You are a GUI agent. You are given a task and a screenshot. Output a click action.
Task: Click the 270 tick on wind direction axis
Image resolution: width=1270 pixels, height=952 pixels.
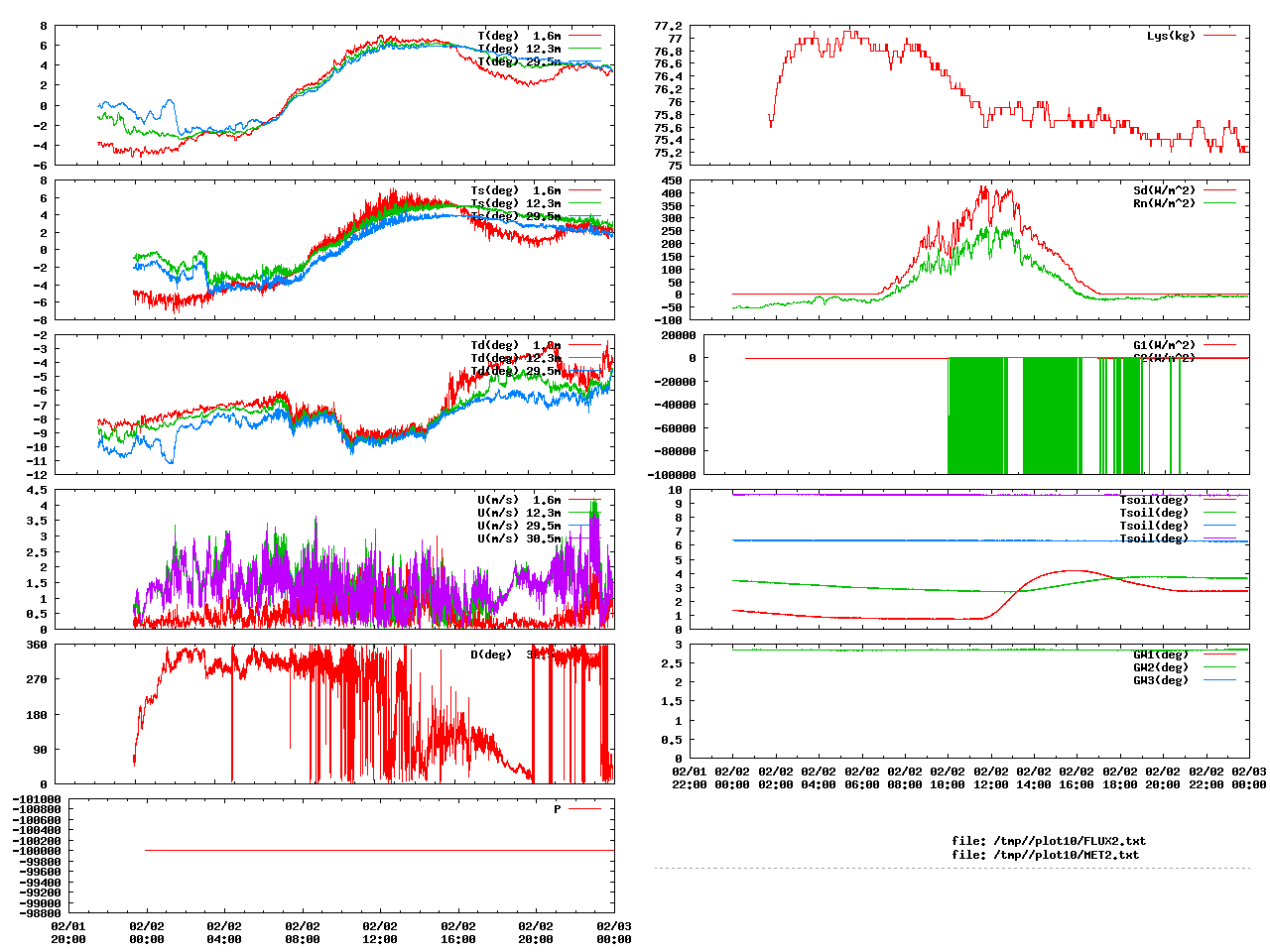pyautogui.click(x=37, y=679)
